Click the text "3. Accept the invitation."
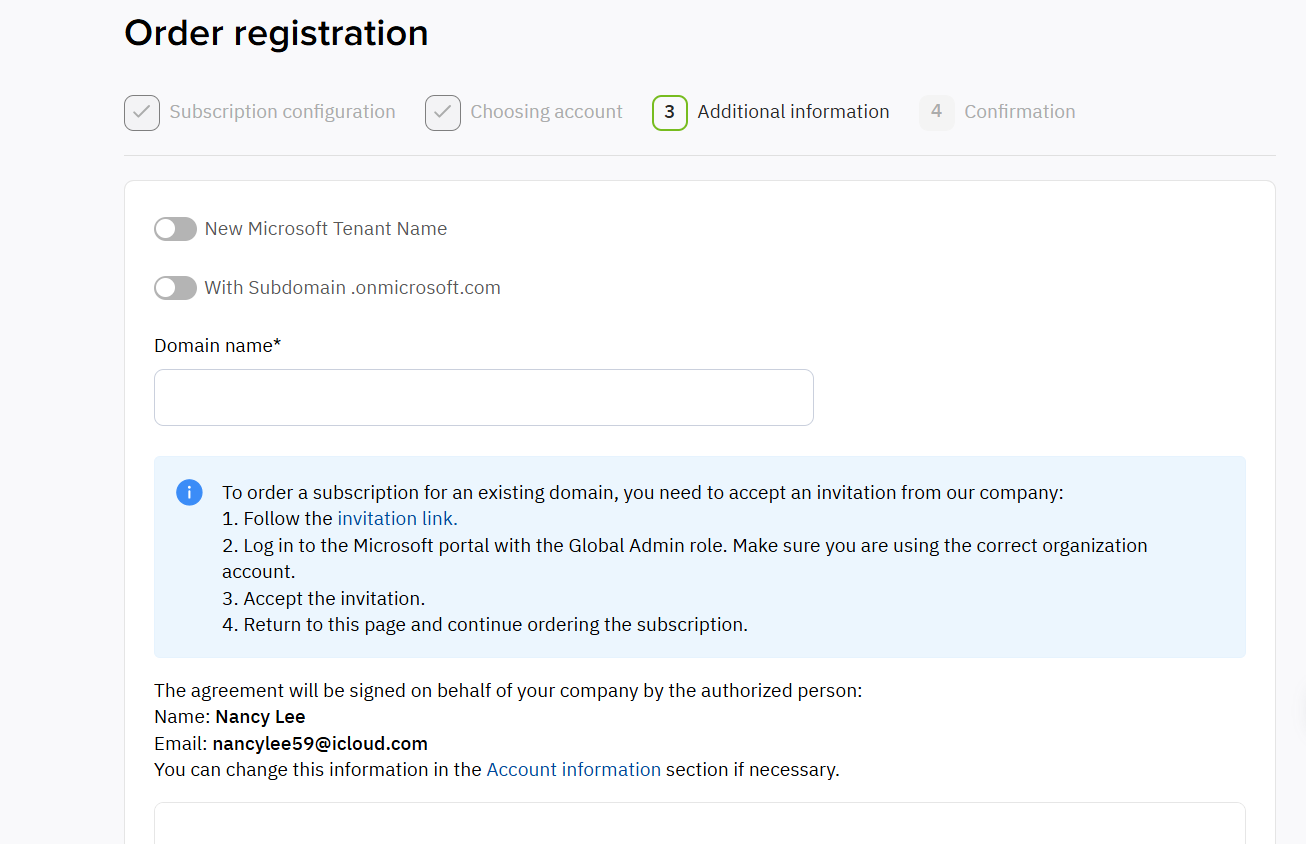 [x=324, y=598]
